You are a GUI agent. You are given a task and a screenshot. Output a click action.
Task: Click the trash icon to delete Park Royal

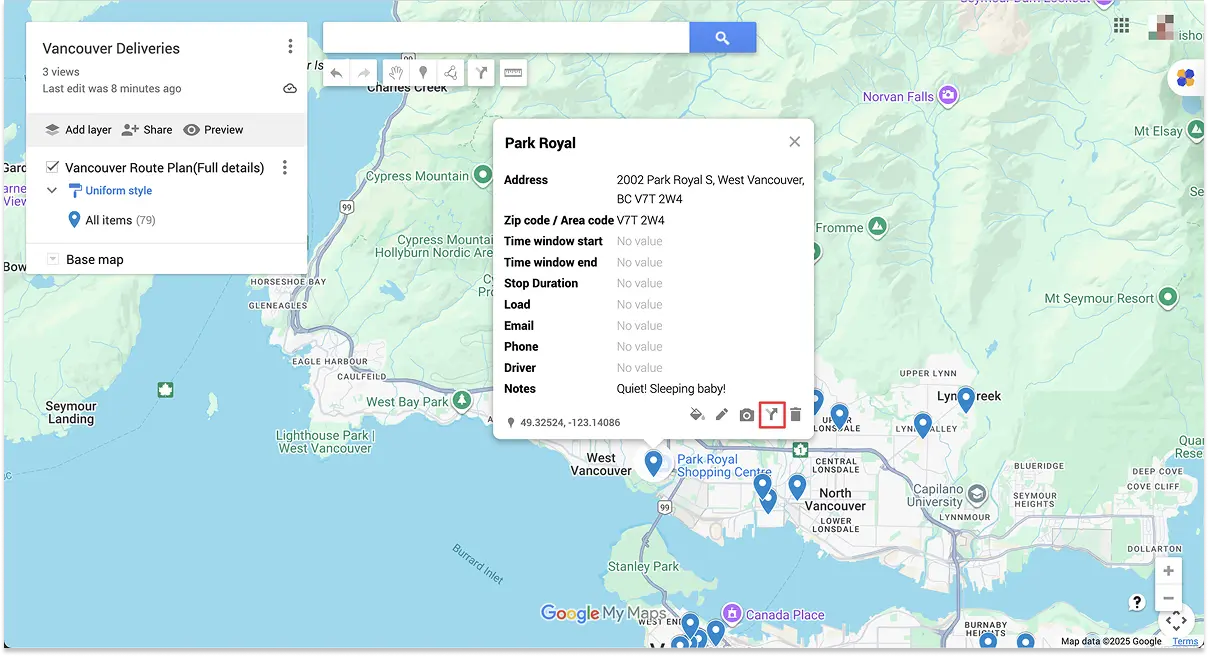pyautogui.click(x=795, y=414)
